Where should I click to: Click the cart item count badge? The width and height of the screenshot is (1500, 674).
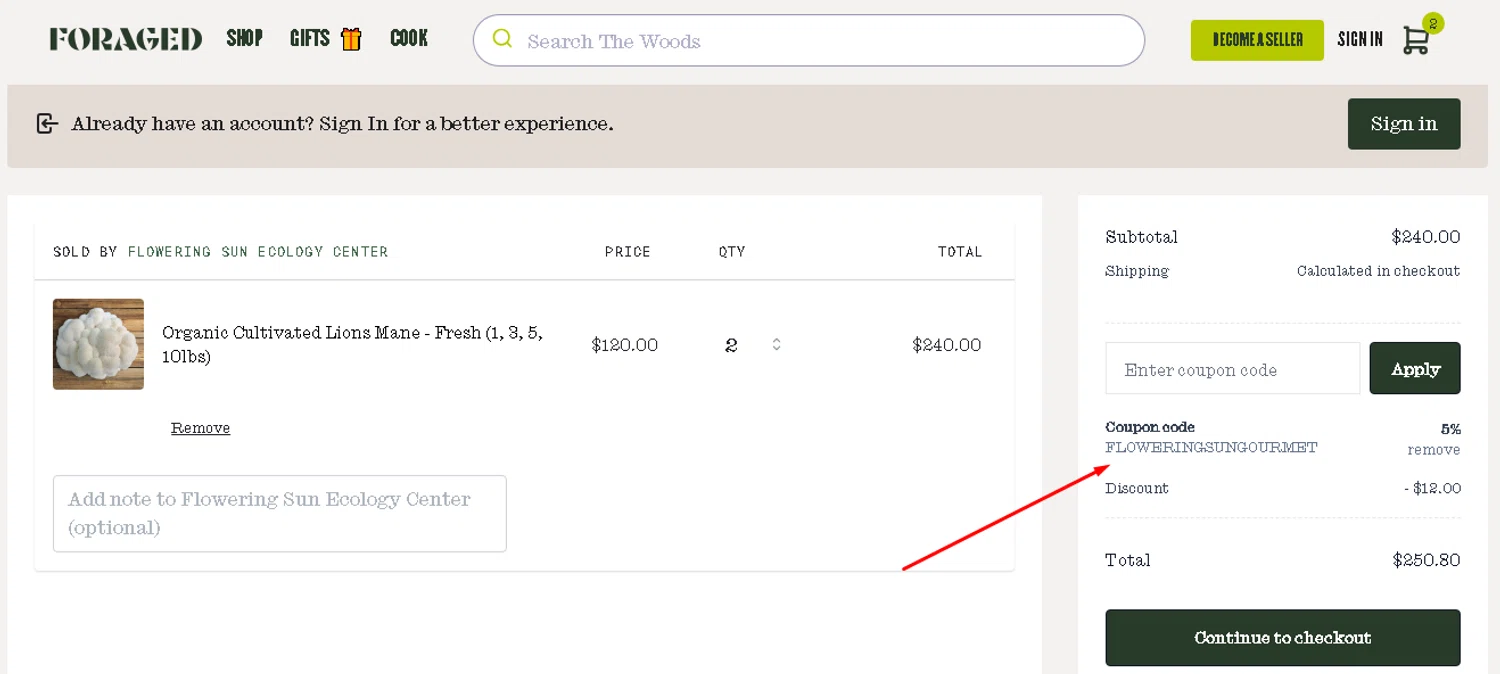pyautogui.click(x=1433, y=23)
